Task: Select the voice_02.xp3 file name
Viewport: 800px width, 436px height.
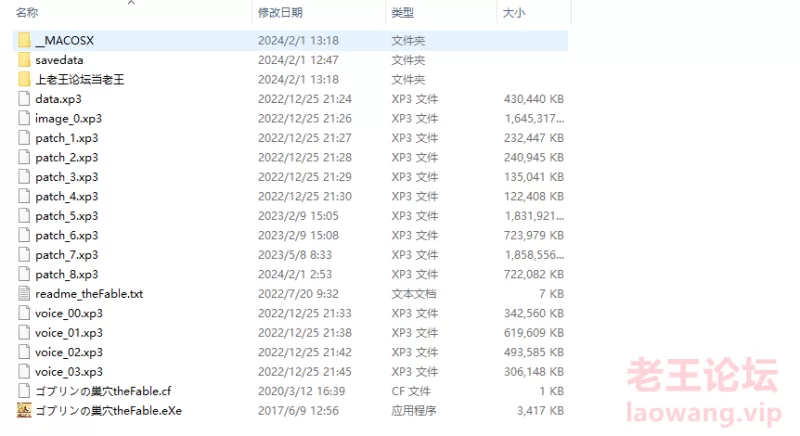Action: 69,352
